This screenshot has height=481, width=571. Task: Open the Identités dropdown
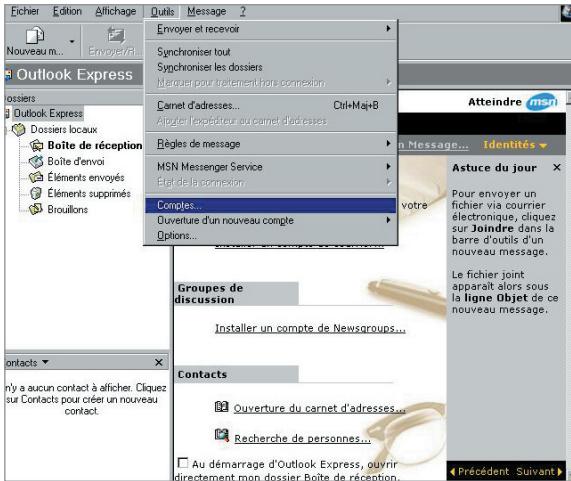[x=515, y=145]
